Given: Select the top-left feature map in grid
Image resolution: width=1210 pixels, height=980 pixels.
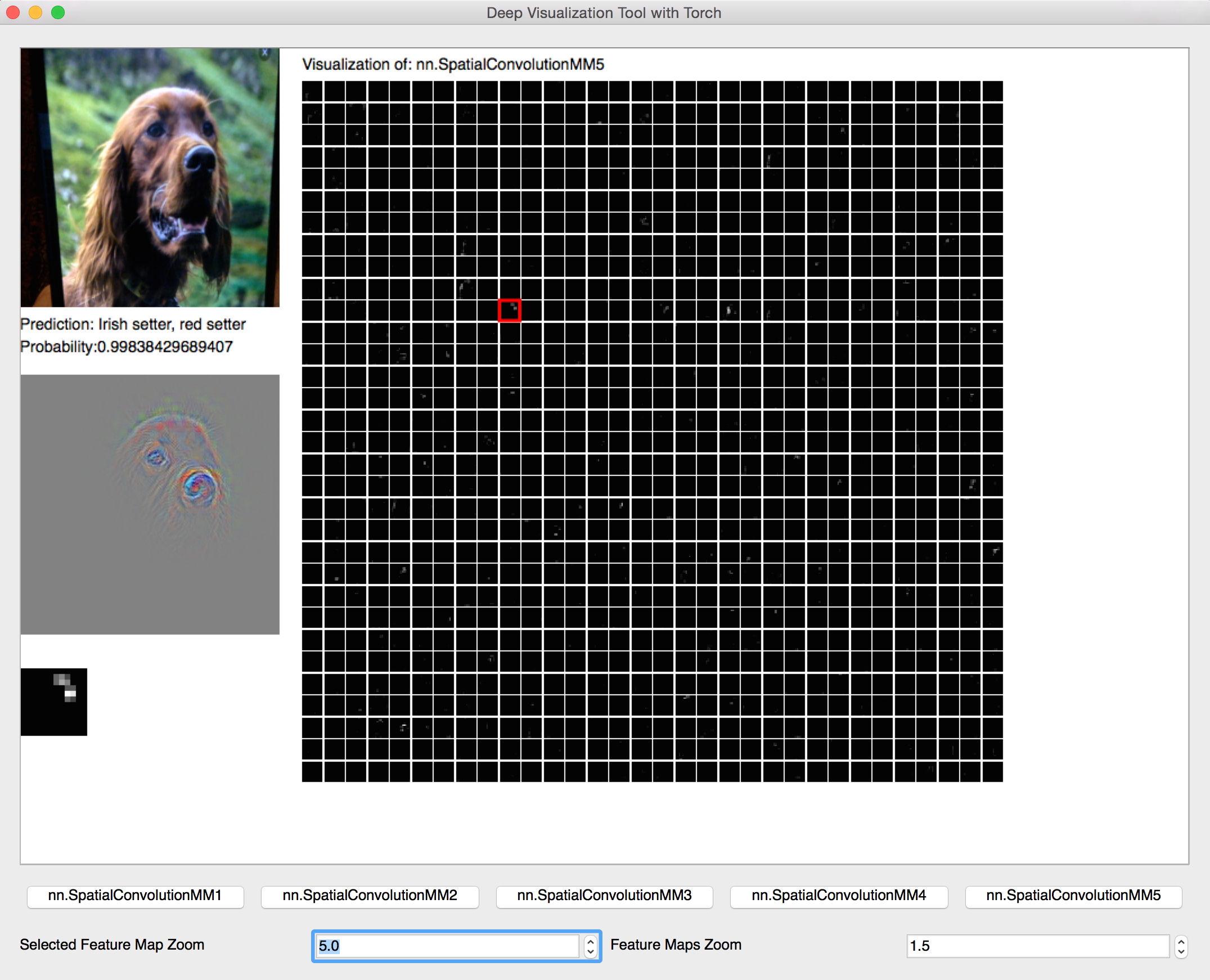Looking at the screenshot, I should click(x=312, y=91).
